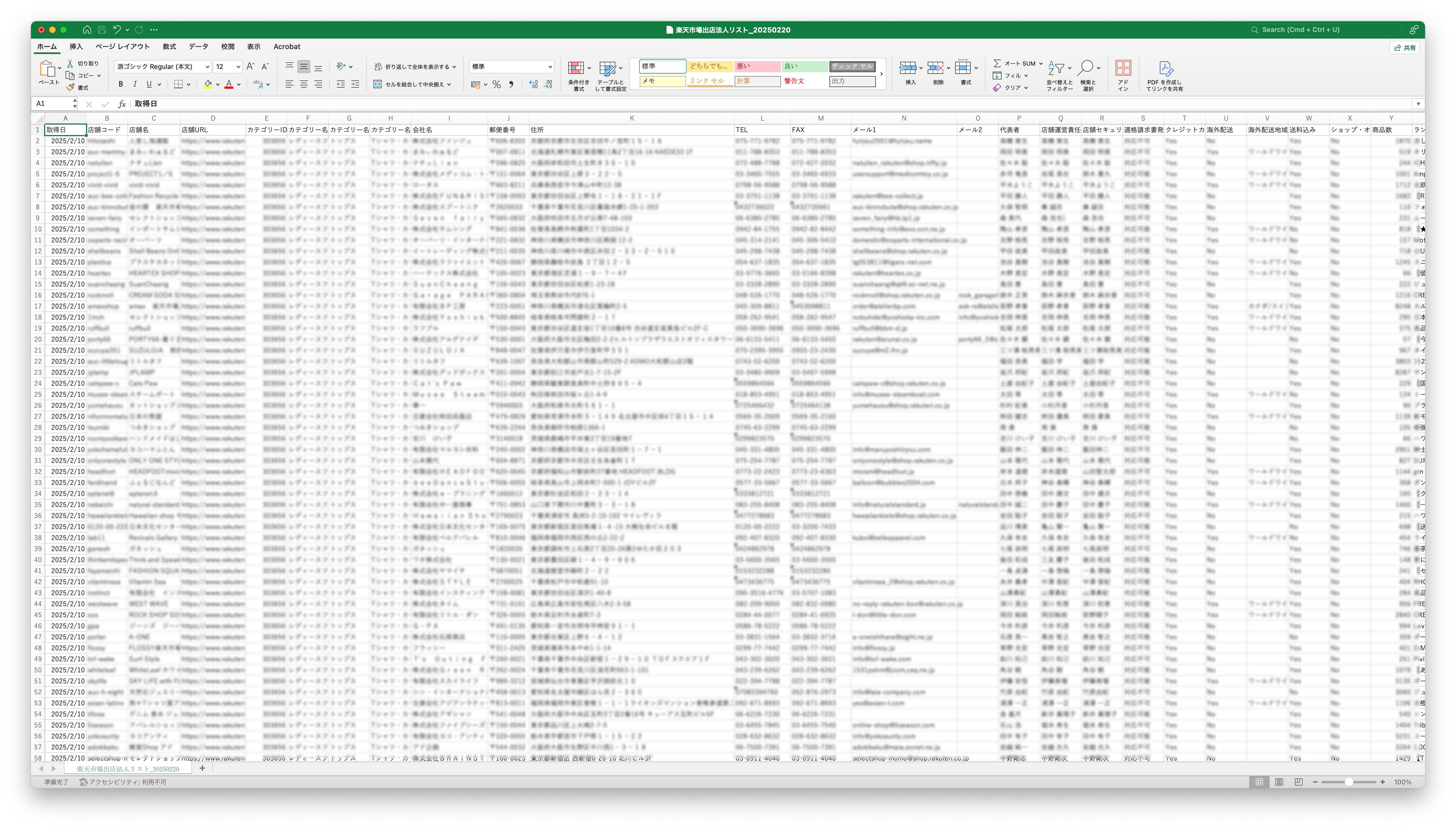Toggle center horizontal alignment
The width and height of the screenshot is (1456, 829).
[x=303, y=84]
